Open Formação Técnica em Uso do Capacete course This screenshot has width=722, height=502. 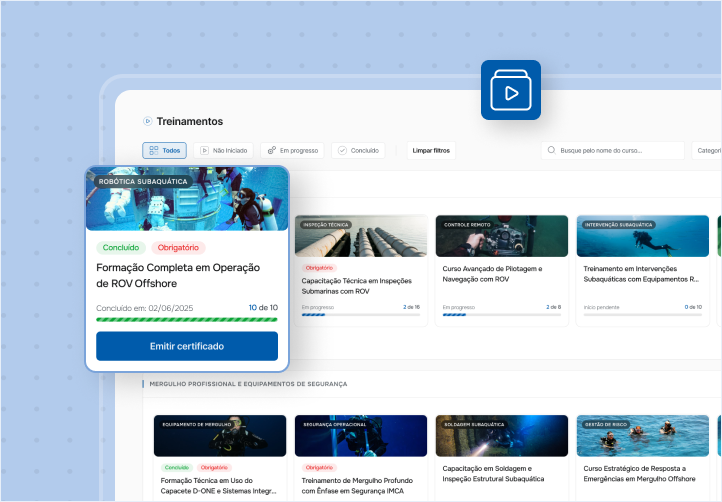(x=219, y=486)
